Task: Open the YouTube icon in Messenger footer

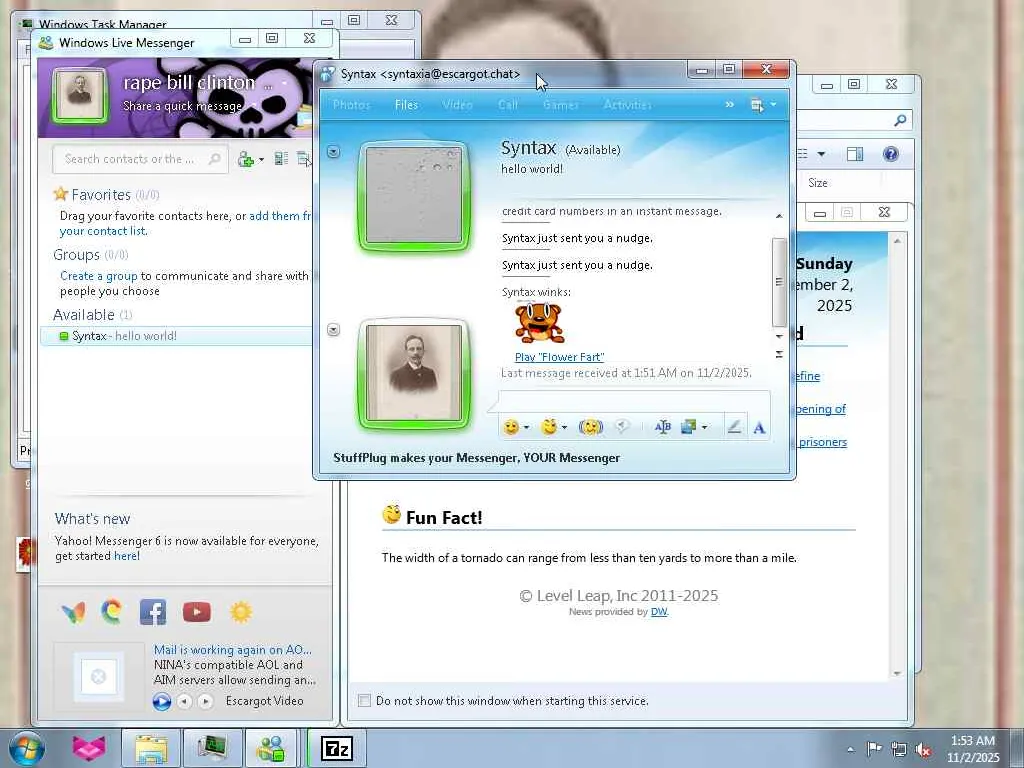Action: (x=197, y=612)
